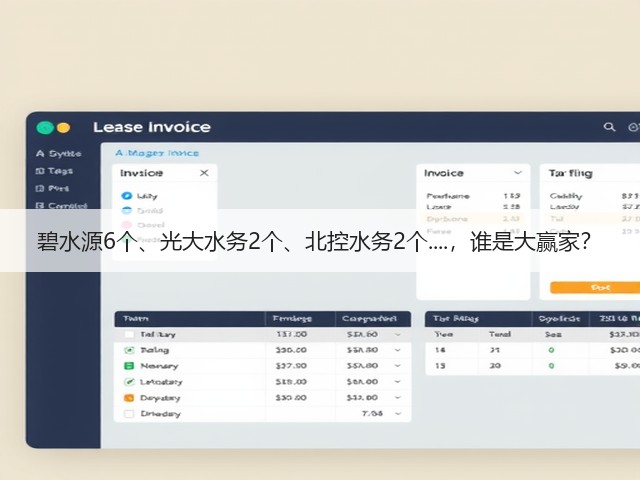Image resolution: width=640 pixels, height=480 pixels.
Task: Click the second line item in the Invoice dropdown panel
Action: click(473, 207)
